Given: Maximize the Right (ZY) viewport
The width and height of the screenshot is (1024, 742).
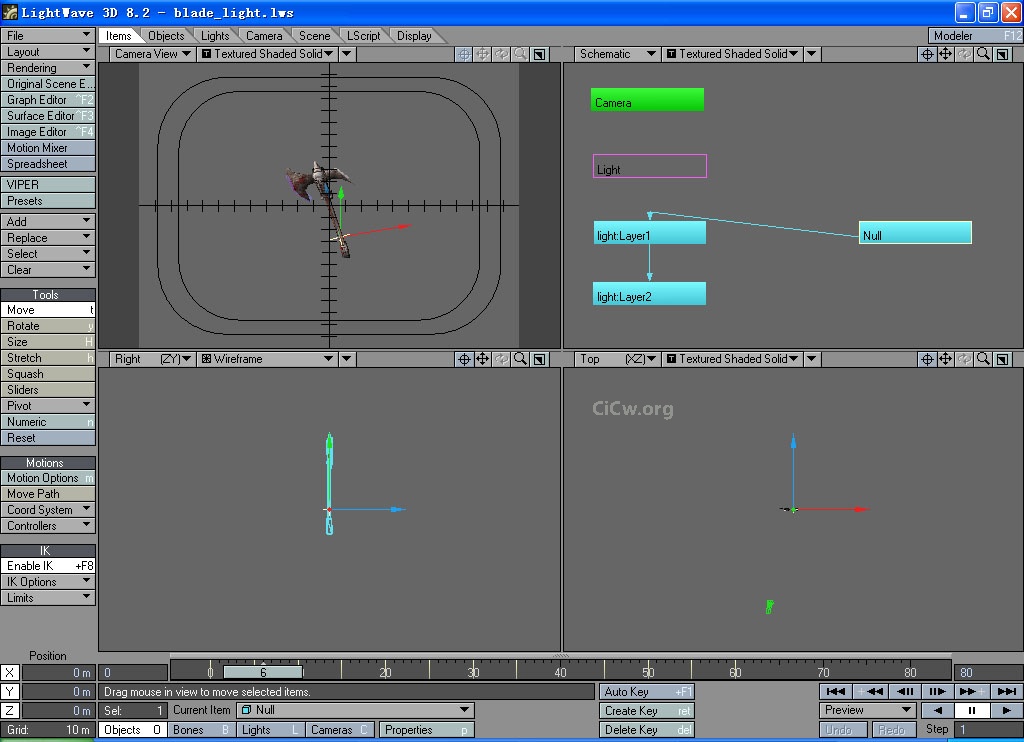Looking at the screenshot, I should click(539, 359).
